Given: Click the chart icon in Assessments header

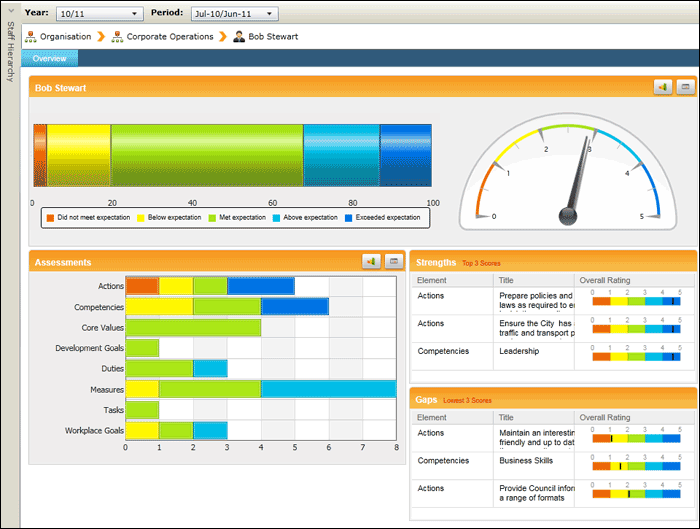Looking at the screenshot, I should (372, 262).
